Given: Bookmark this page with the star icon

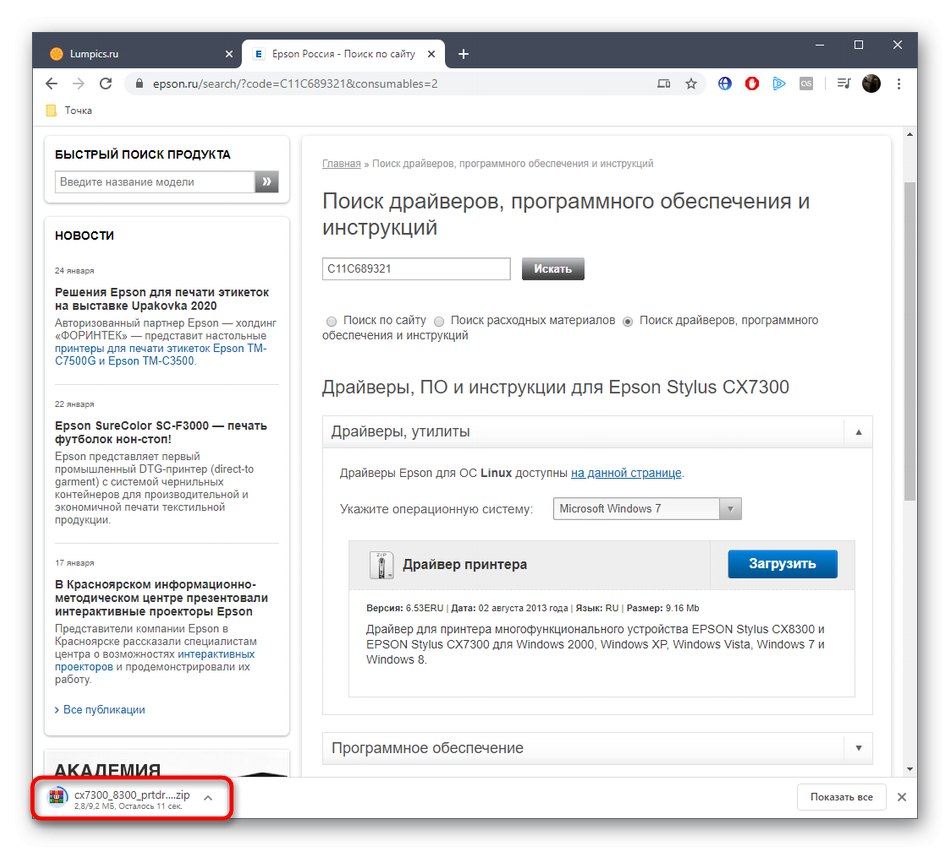Looking at the screenshot, I should tap(691, 84).
